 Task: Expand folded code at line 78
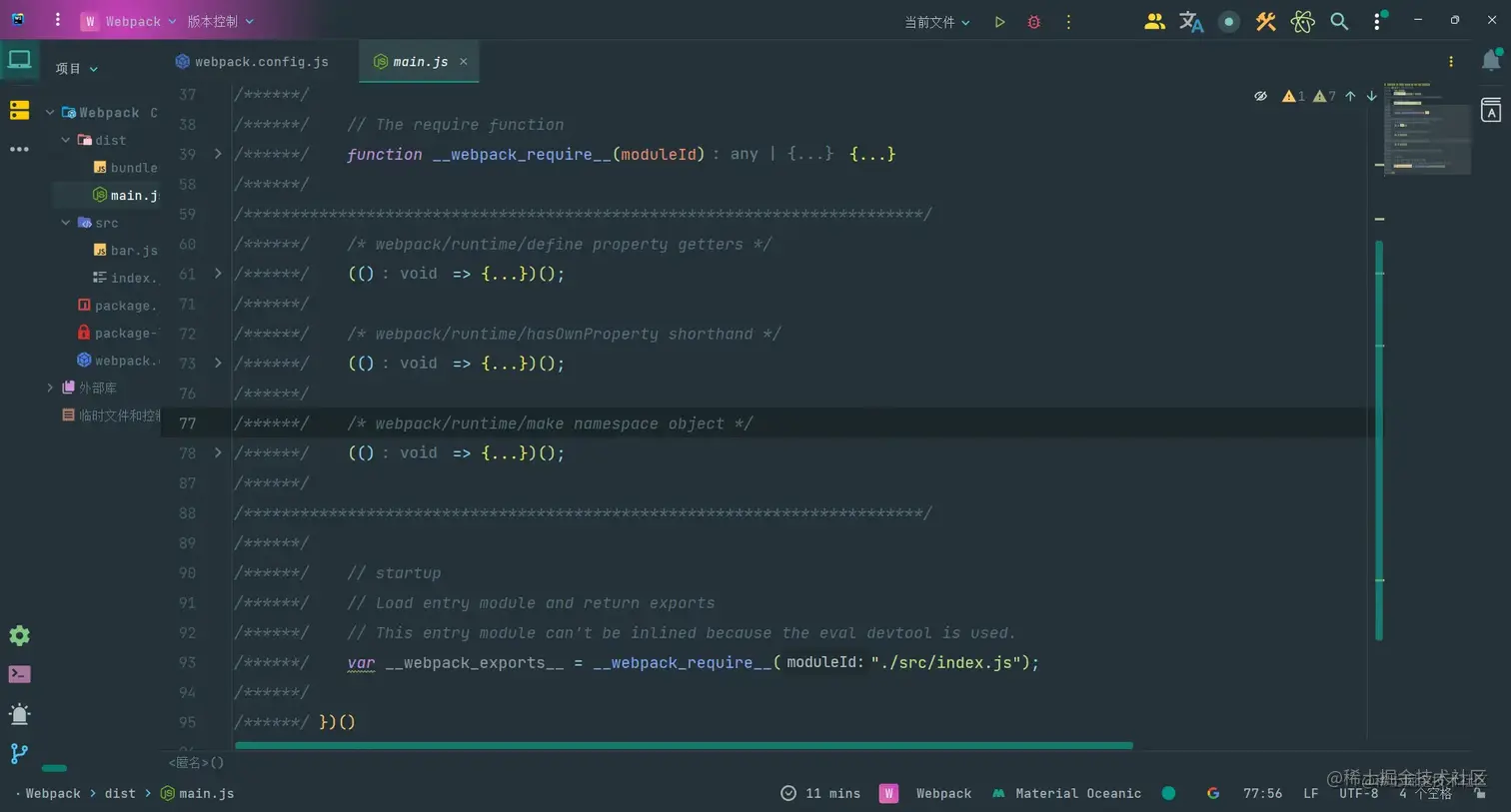pyautogui.click(x=218, y=452)
